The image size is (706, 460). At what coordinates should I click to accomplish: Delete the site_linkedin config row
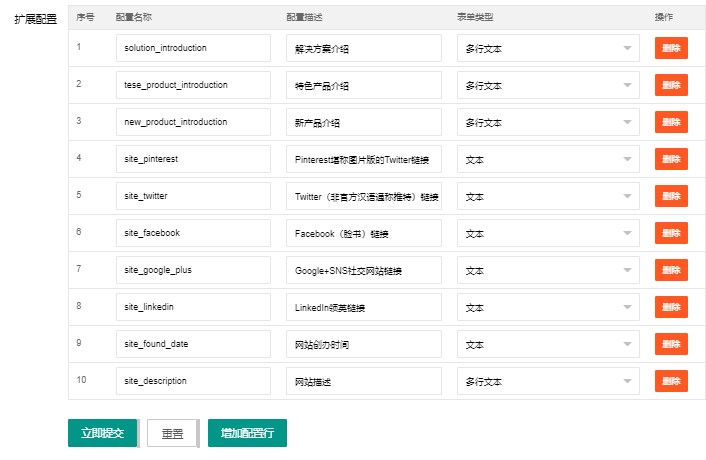(x=671, y=307)
